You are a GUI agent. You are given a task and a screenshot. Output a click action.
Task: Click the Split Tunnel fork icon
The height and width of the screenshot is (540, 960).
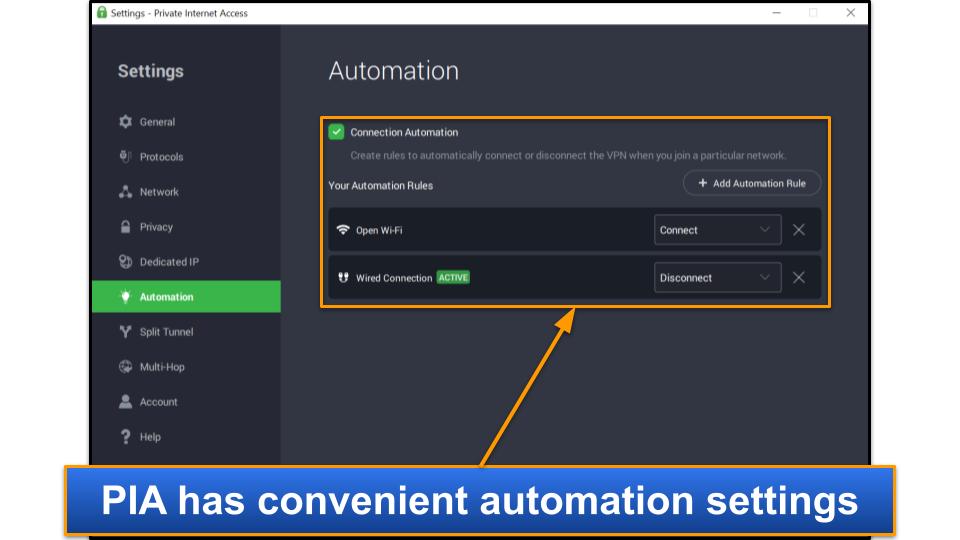point(126,332)
